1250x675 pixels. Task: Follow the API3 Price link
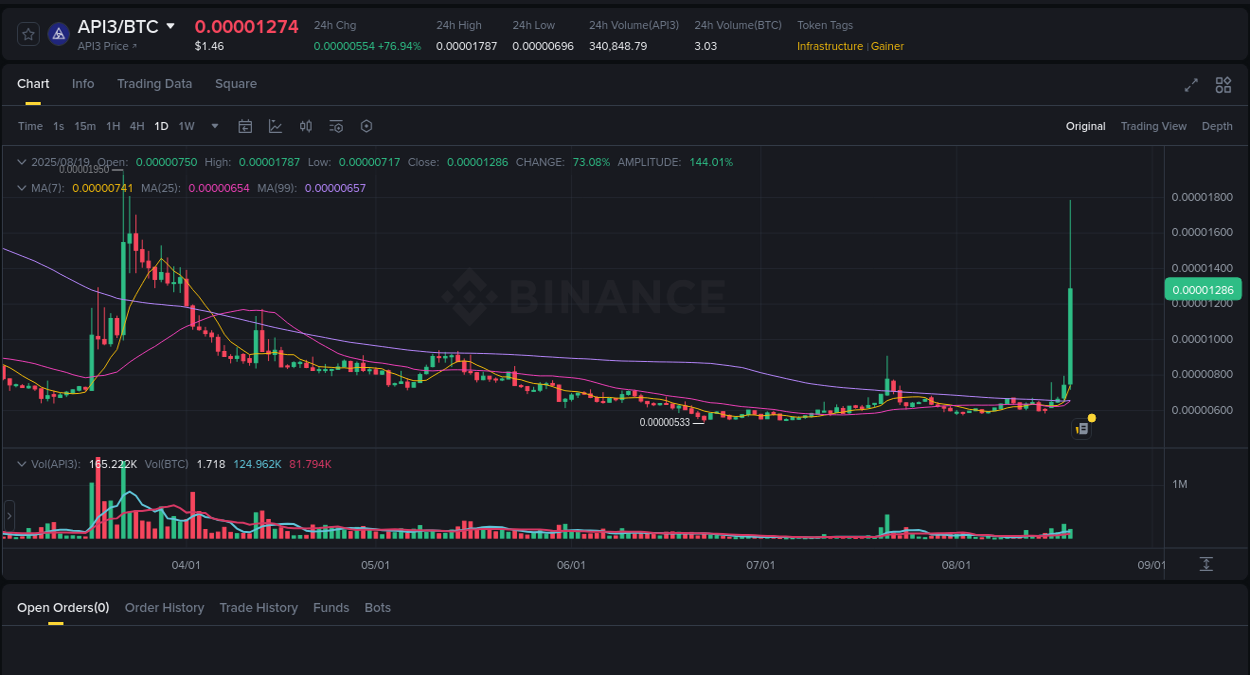(x=107, y=46)
